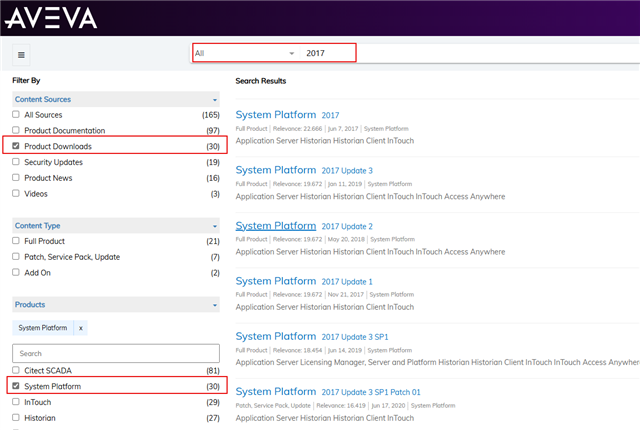
Task: Click the Search Results heading
Action: point(261,81)
